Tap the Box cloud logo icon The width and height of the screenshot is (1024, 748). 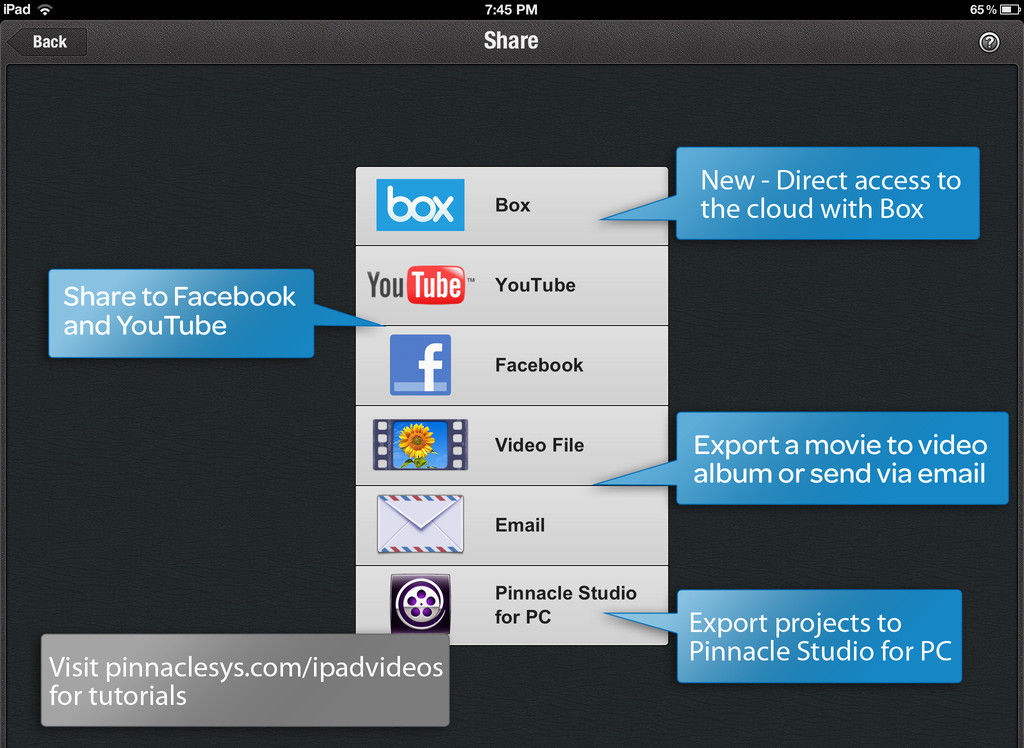click(x=420, y=205)
